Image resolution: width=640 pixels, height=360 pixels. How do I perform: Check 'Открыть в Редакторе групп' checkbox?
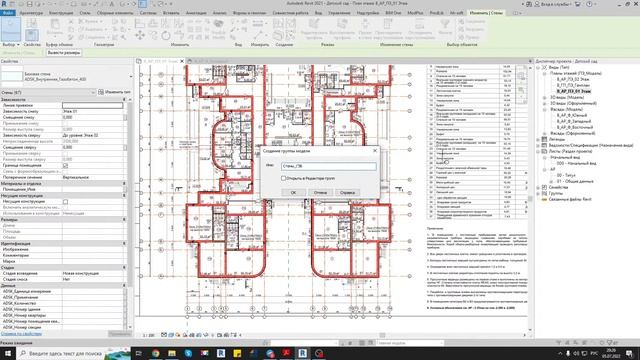pyautogui.click(x=283, y=178)
